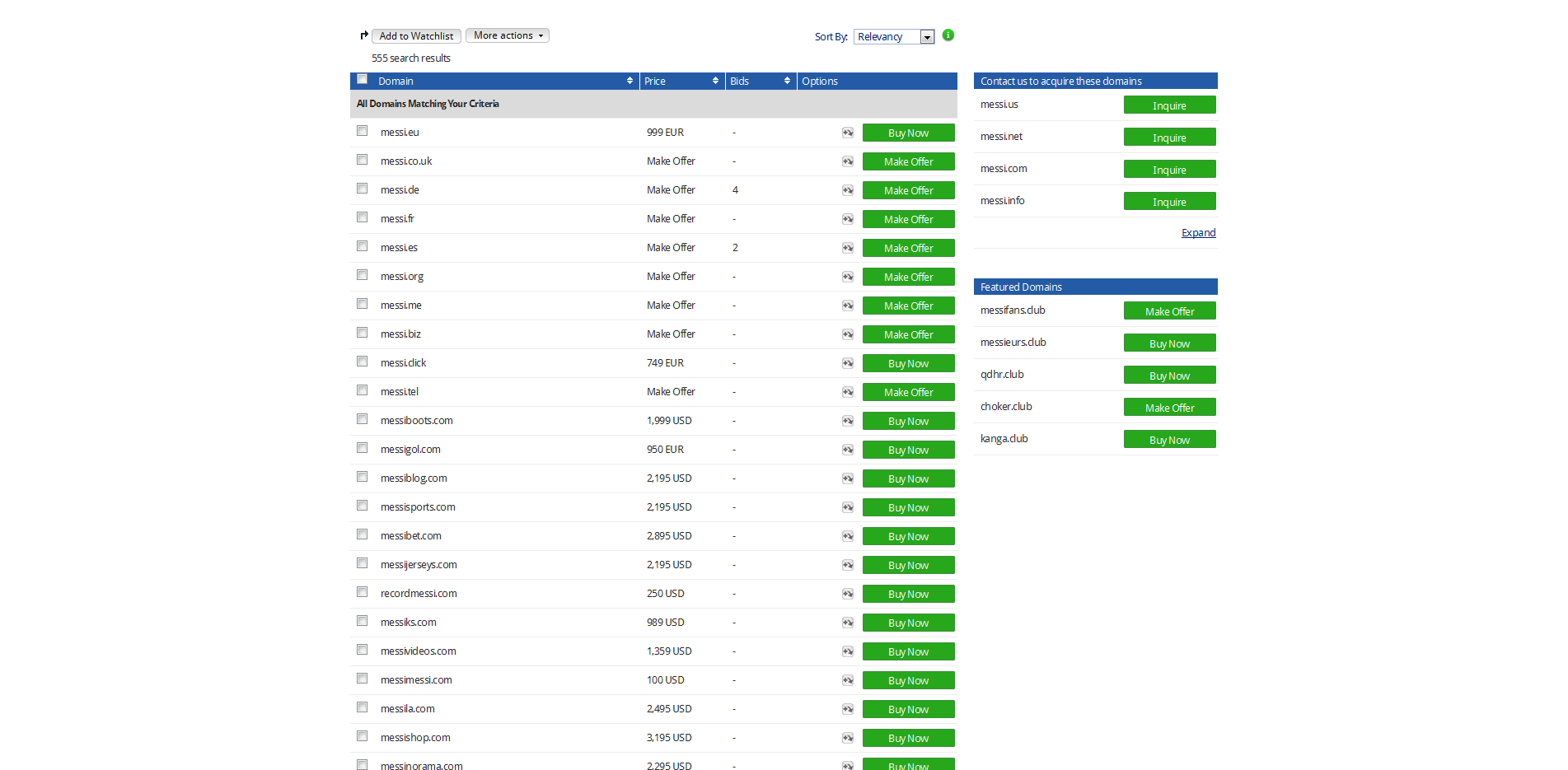Inquire about messi.info
The width and height of the screenshot is (1568, 770).
1169,201
